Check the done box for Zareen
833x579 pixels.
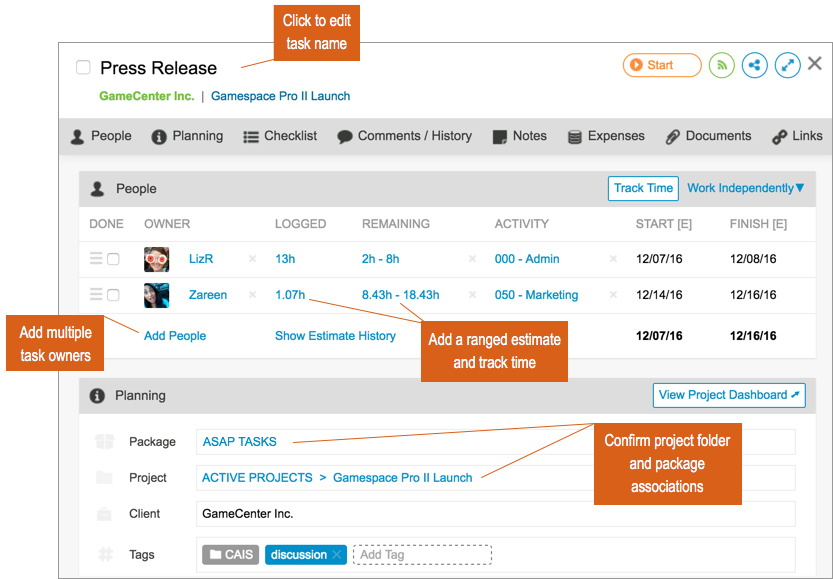coord(113,295)
